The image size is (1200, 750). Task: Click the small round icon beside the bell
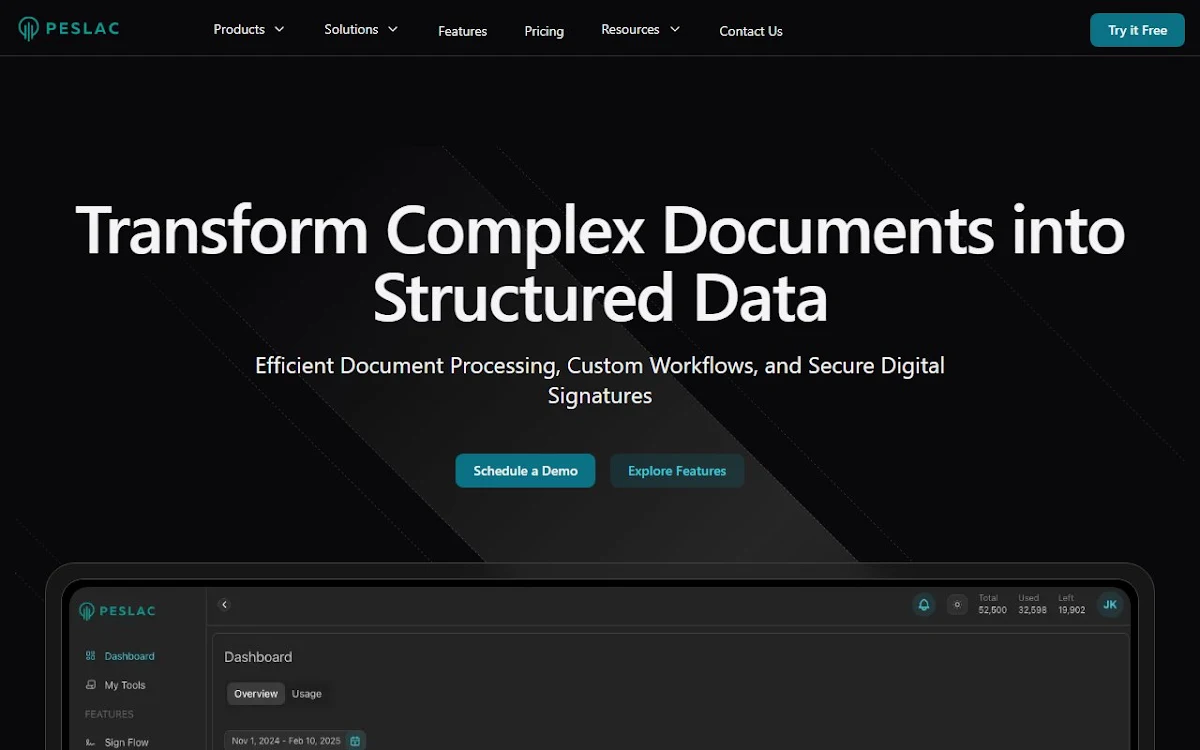pos(957,604)
